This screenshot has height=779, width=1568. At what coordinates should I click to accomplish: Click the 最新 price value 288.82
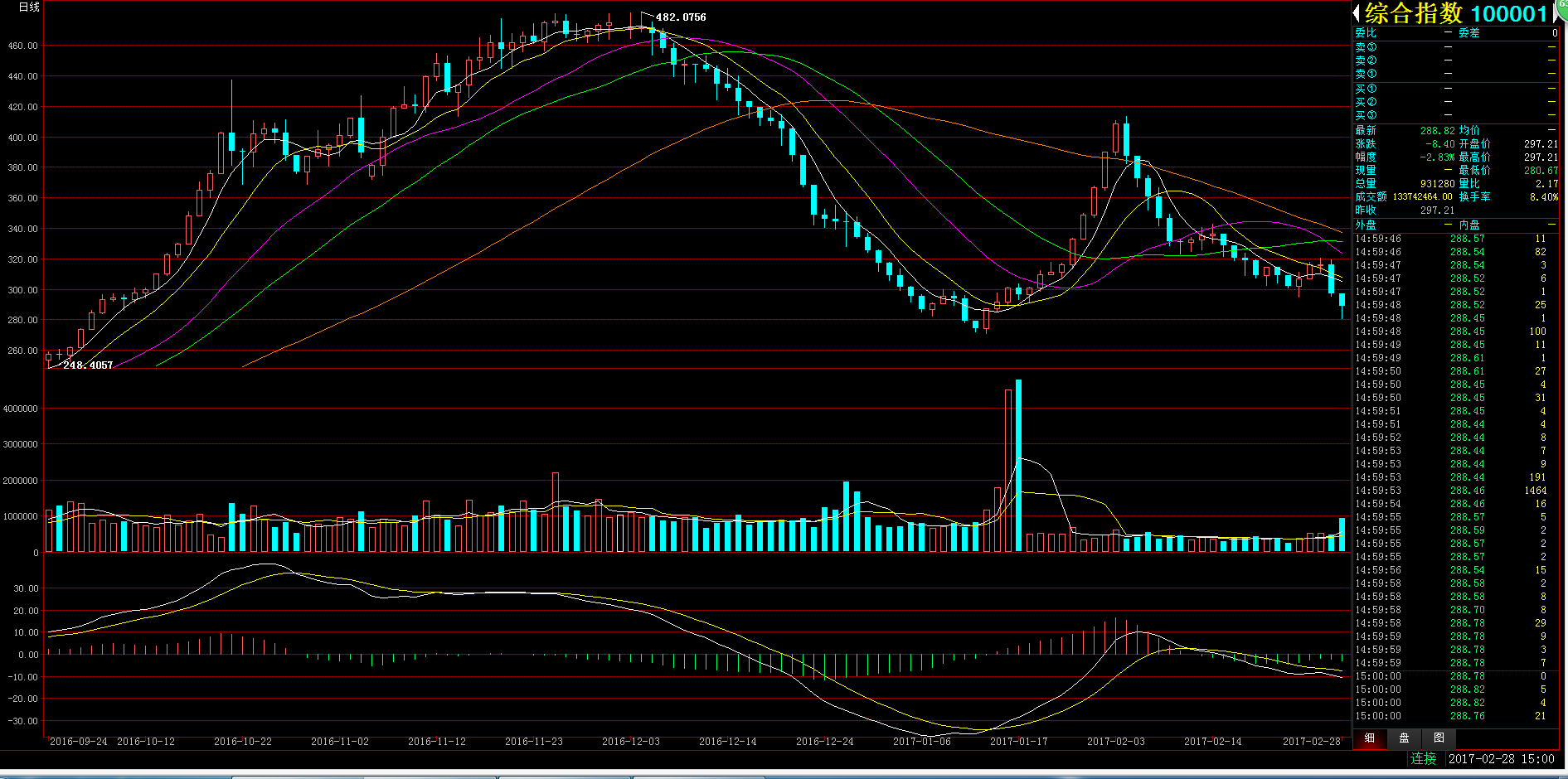pos(1437,131)
